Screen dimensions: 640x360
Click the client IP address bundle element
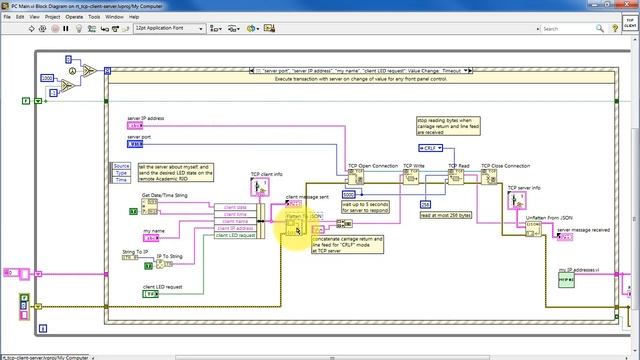[236, 228]
